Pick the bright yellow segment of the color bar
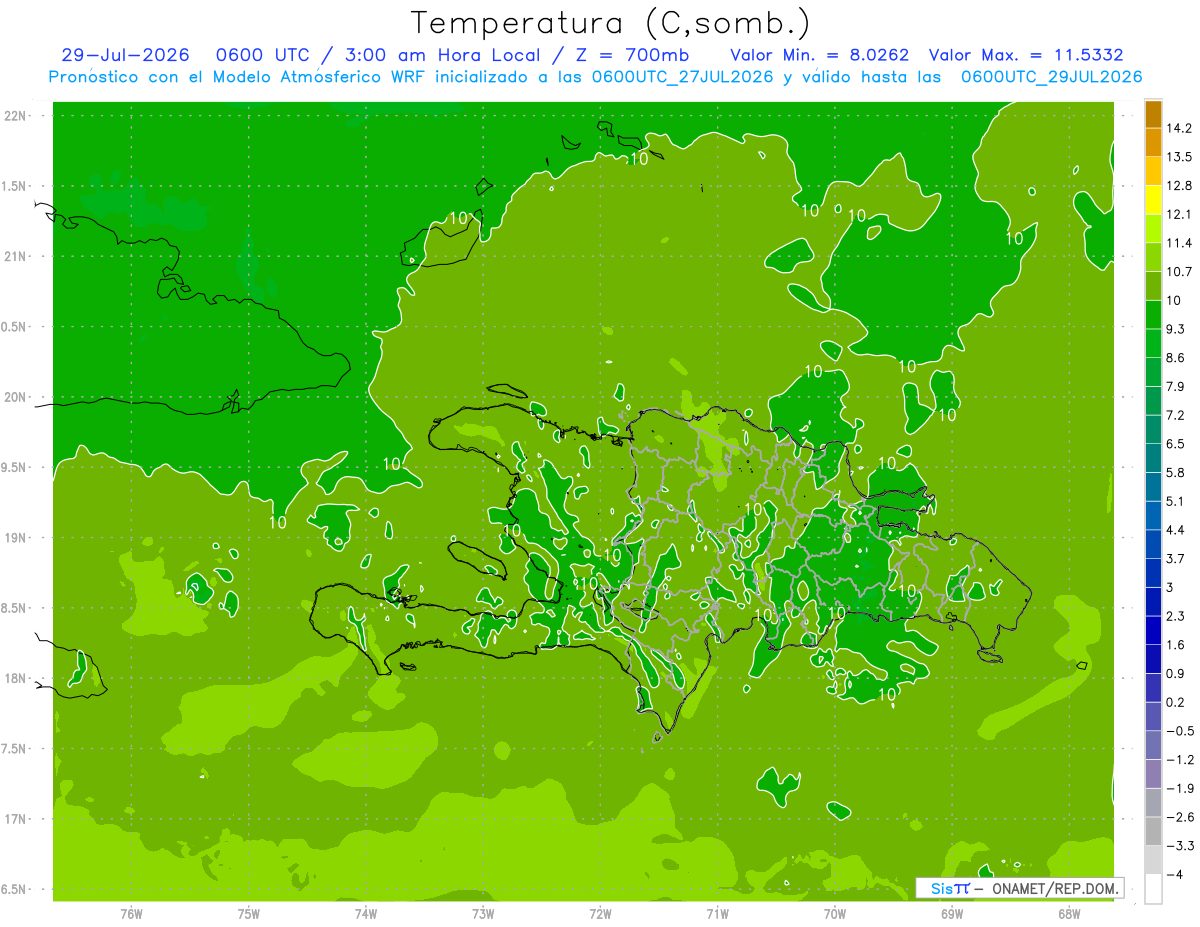The image size is (1200, 927). 1153,200
